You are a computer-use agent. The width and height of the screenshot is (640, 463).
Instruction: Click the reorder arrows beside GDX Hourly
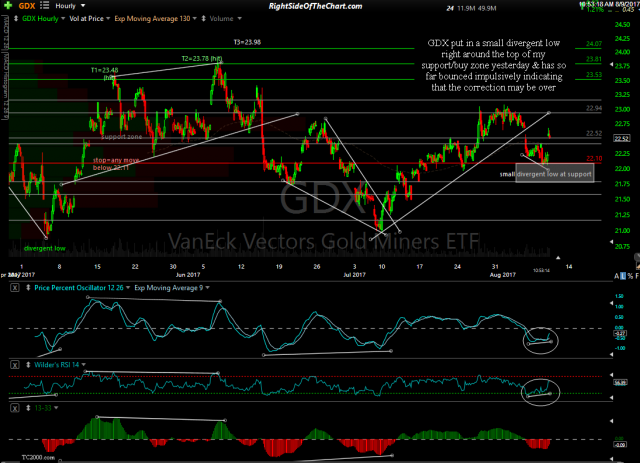point(16,18)
